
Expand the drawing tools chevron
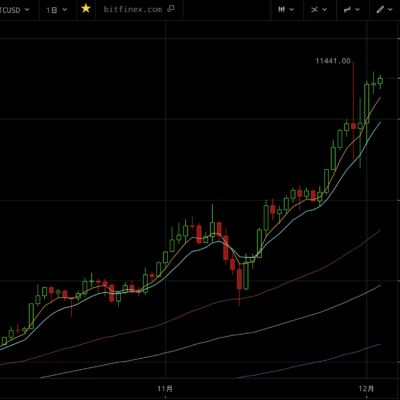coord(391,10)
